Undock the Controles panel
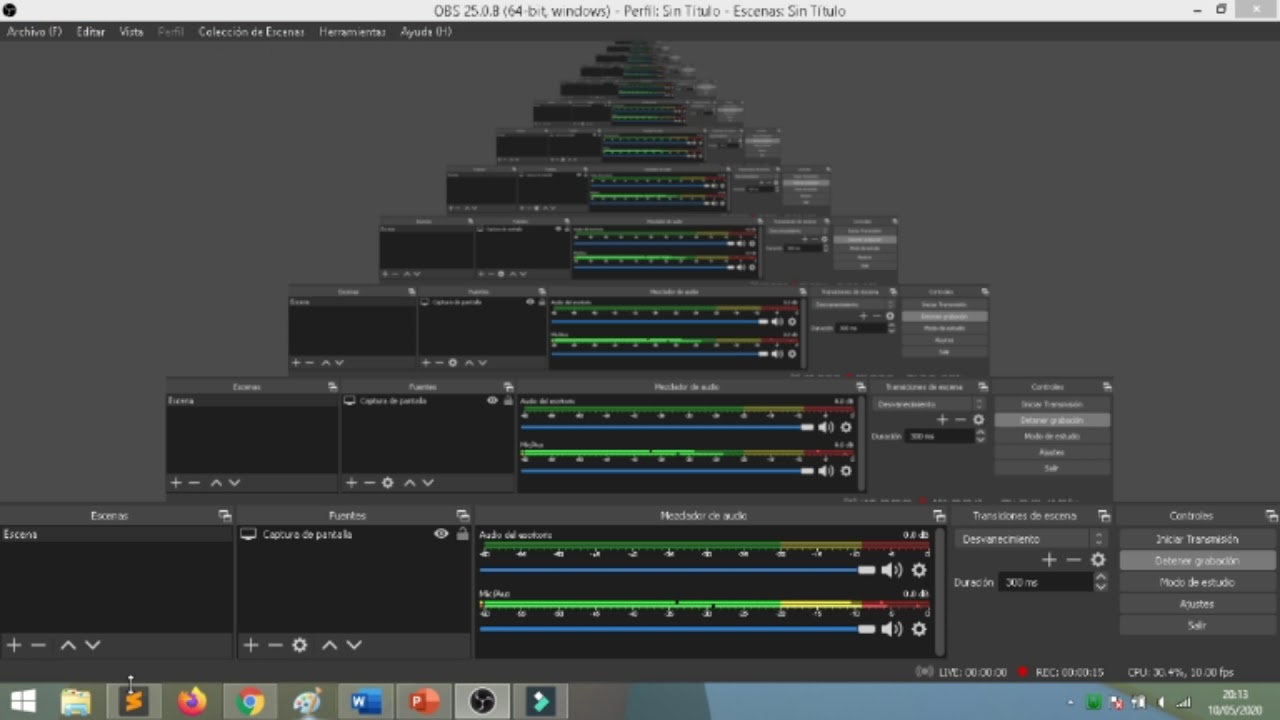 click(x=1271, y=516)
